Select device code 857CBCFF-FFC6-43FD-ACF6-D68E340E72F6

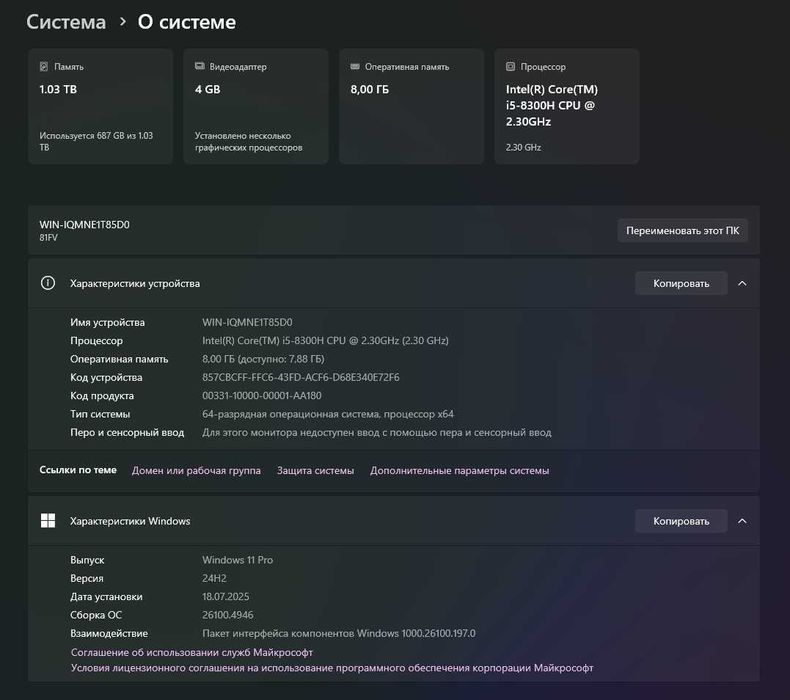click(301, 377)
